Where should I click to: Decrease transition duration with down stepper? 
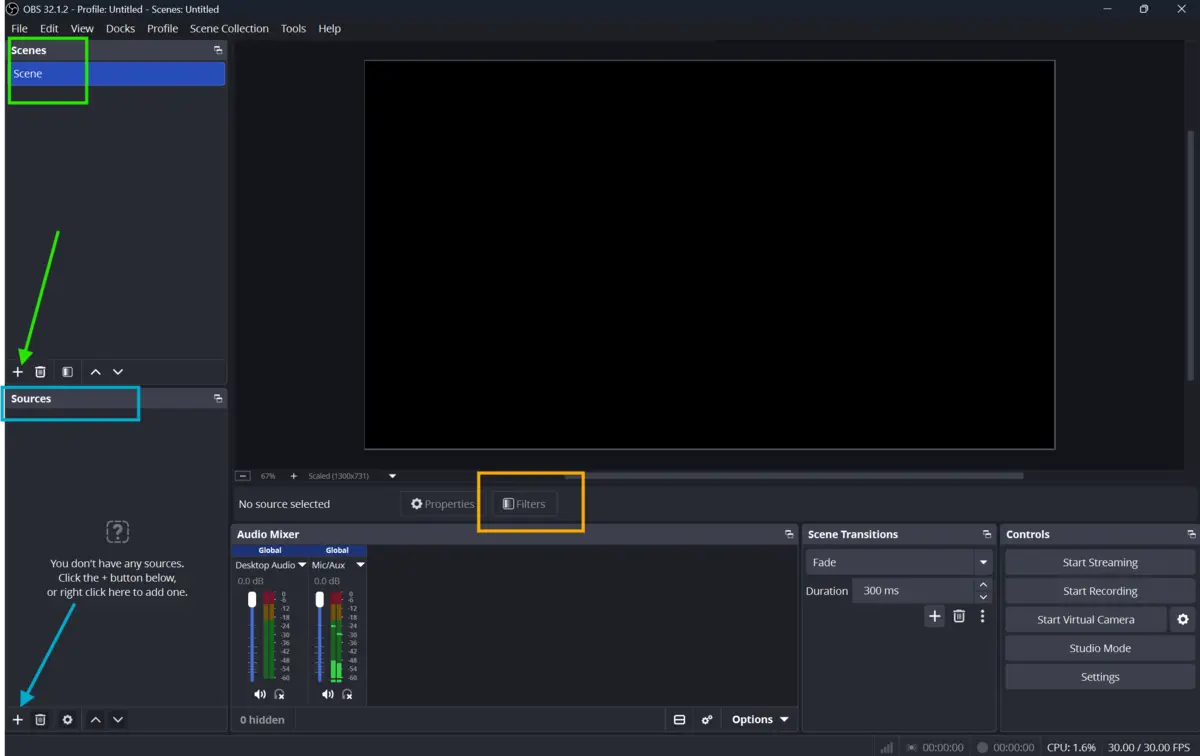983,597
